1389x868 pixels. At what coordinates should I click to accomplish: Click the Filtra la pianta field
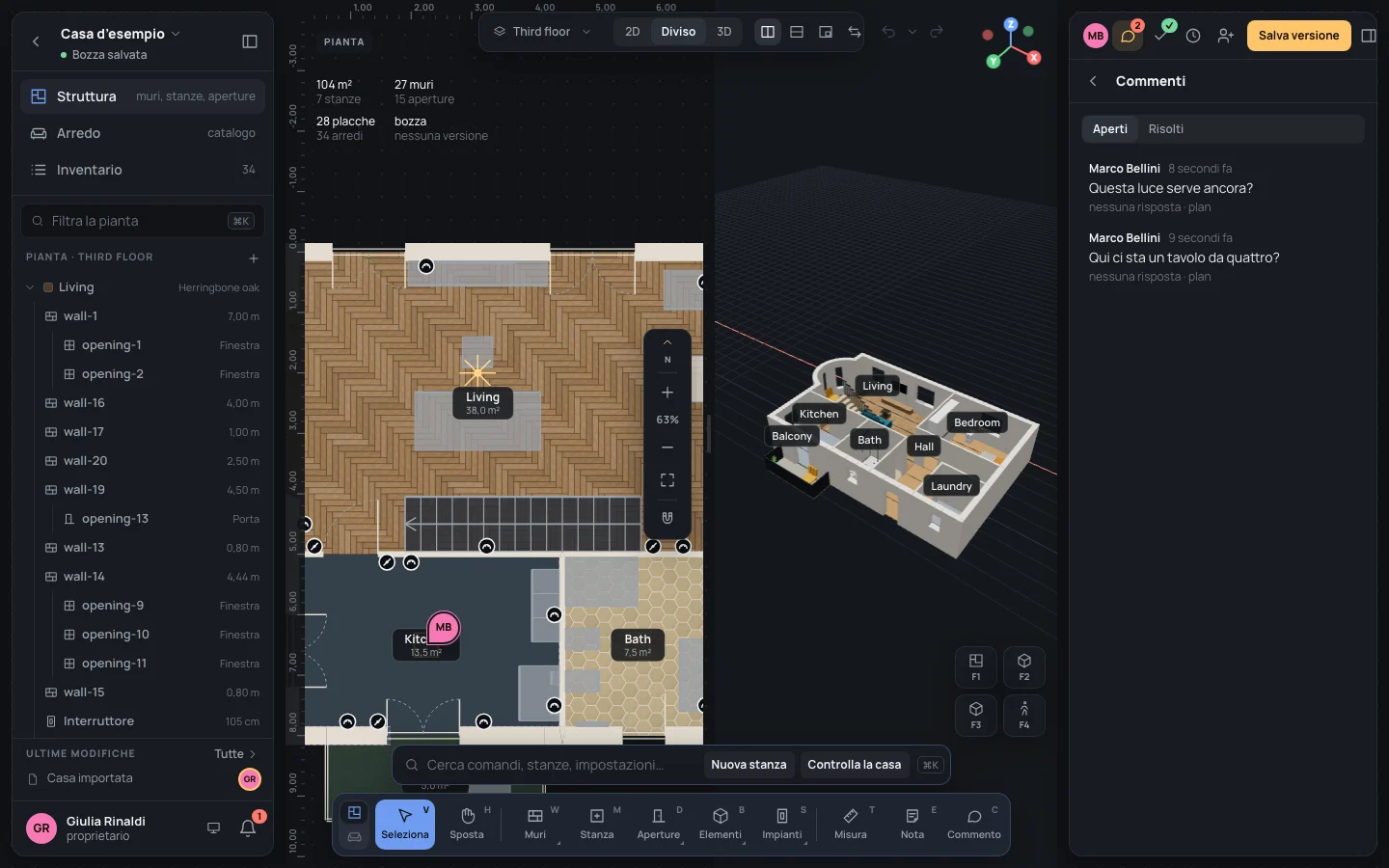pyautogui.click(x=143, y=221)
